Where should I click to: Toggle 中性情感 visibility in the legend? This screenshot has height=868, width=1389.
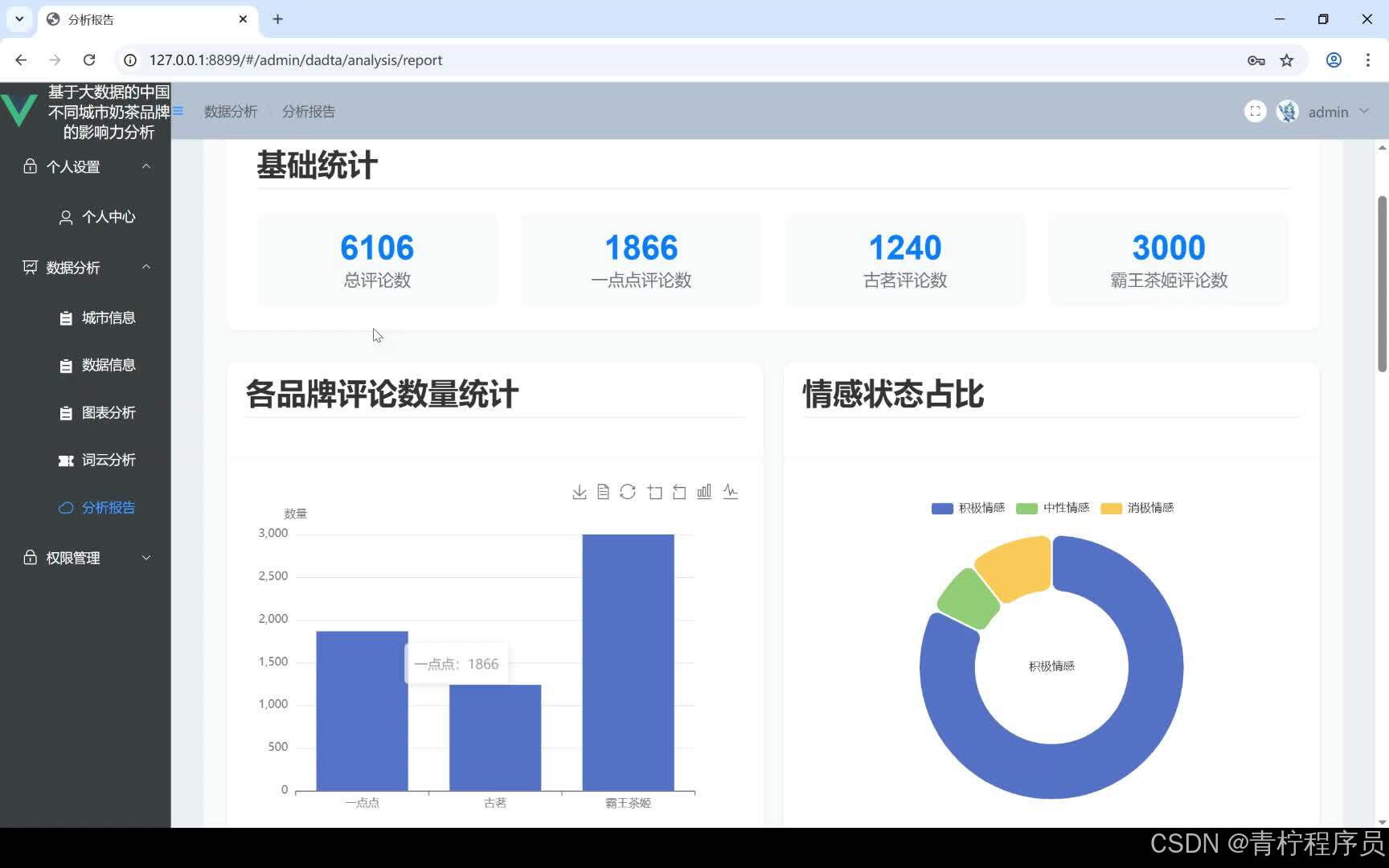(x=1055, y=508)
